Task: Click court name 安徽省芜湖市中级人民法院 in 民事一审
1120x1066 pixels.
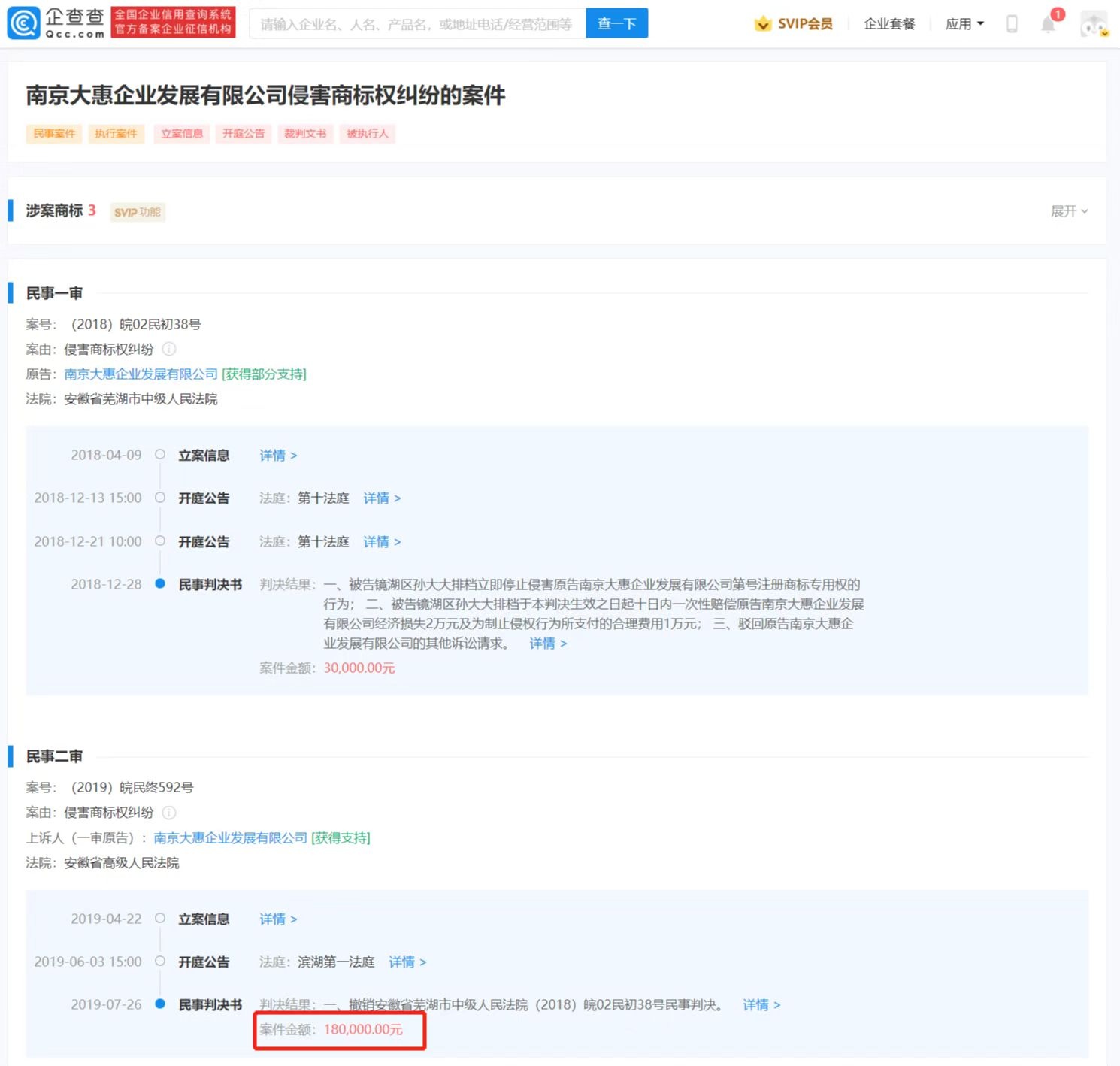Action: point(141,399)
